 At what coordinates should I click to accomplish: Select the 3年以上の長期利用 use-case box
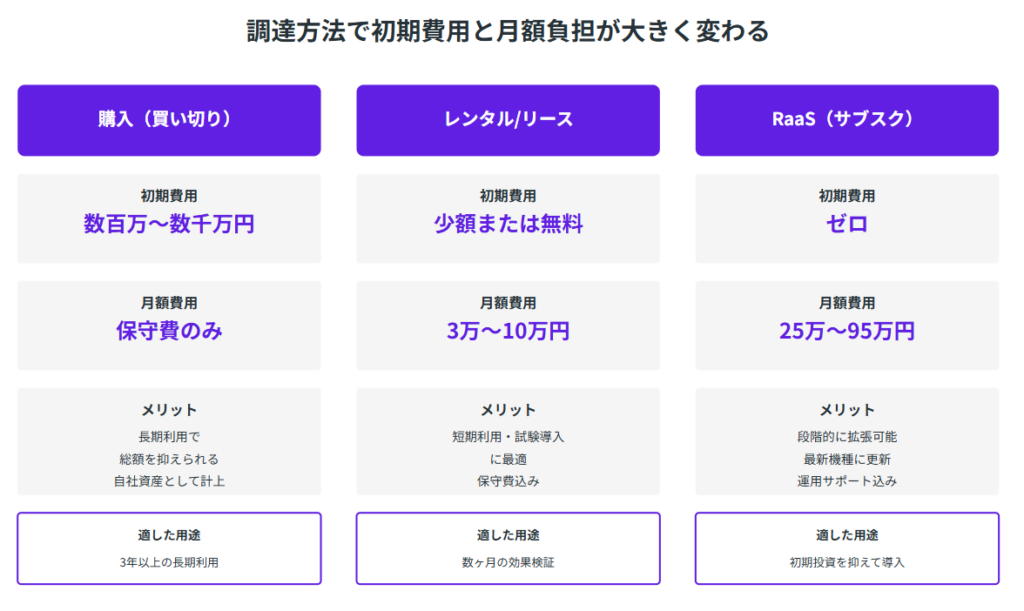click(169, 548)
